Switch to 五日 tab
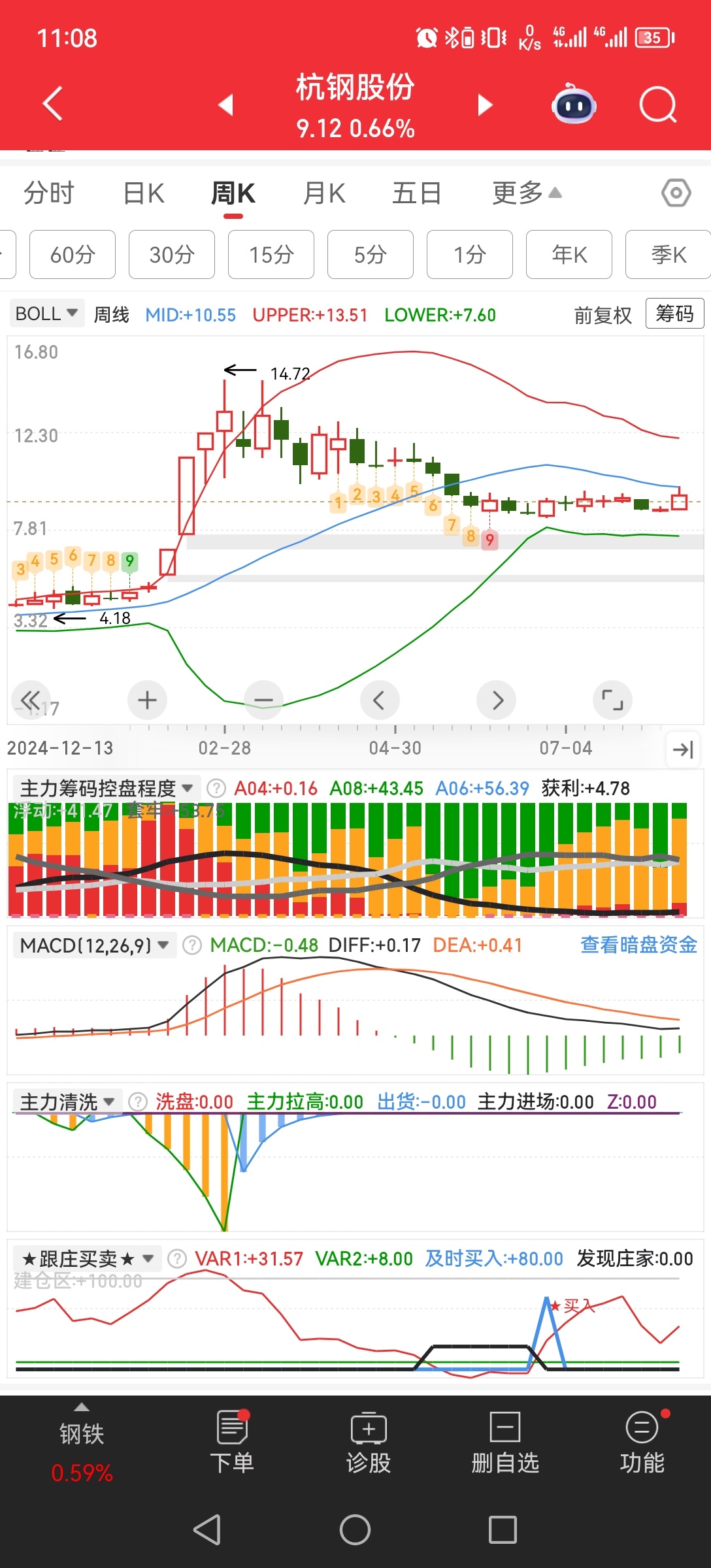This screenshot has height=1568, width=711. (417, 193)
